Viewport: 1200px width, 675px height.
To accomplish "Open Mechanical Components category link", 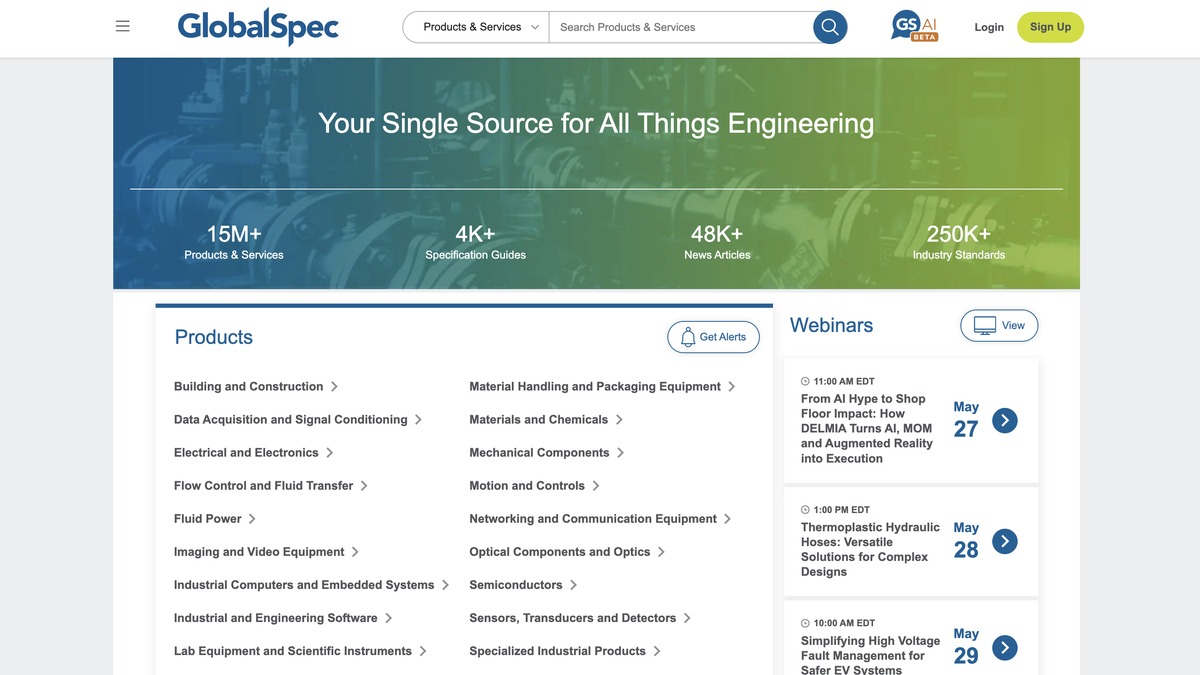I will pos(539,453).
